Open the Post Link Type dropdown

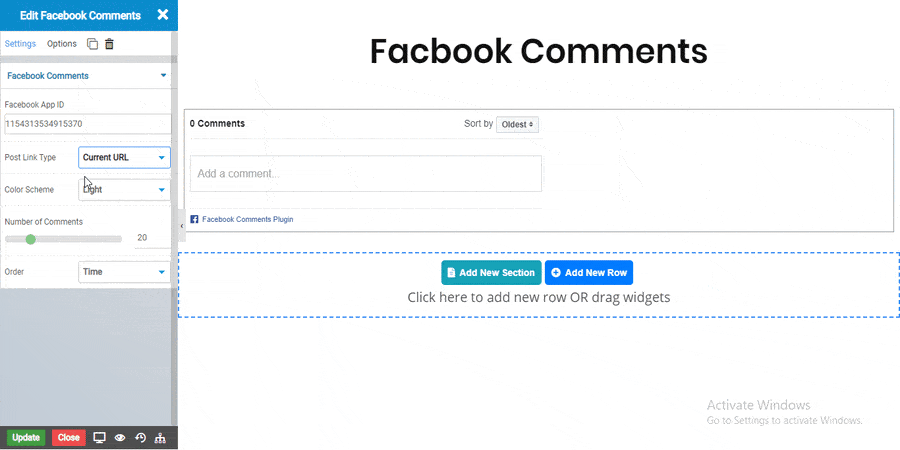[124, 157]
